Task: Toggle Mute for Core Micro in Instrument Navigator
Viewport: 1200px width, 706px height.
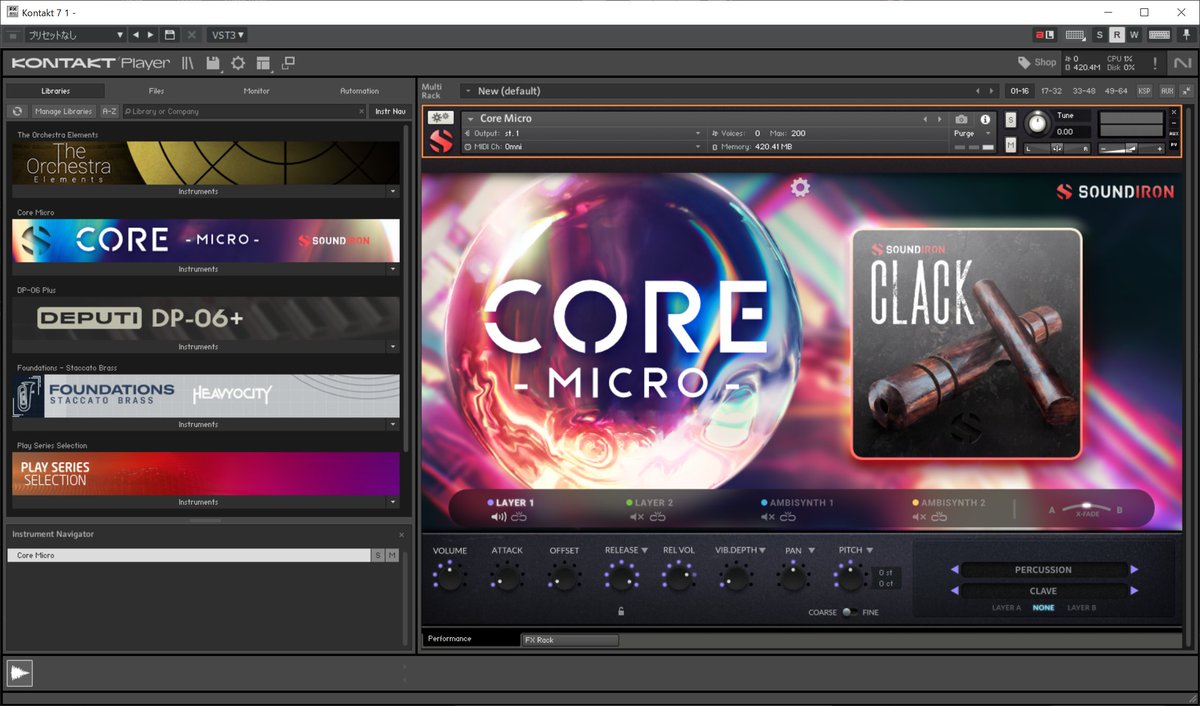Action: point(392,555)
